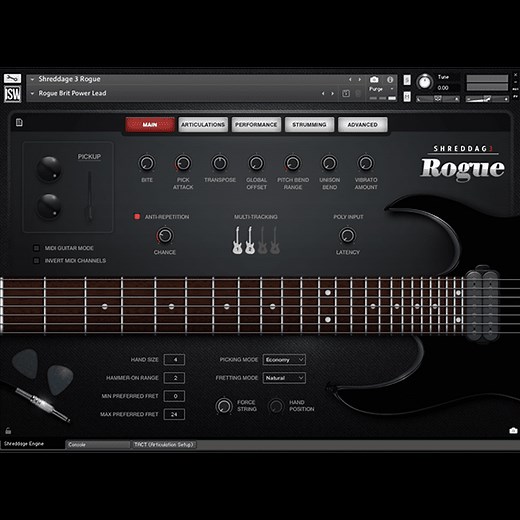Toggle the ANTI-REPETITION red switch
Image resolution: width=520 pixels, height=520 pixels.
pyautogui.click(x=137, y=217)
